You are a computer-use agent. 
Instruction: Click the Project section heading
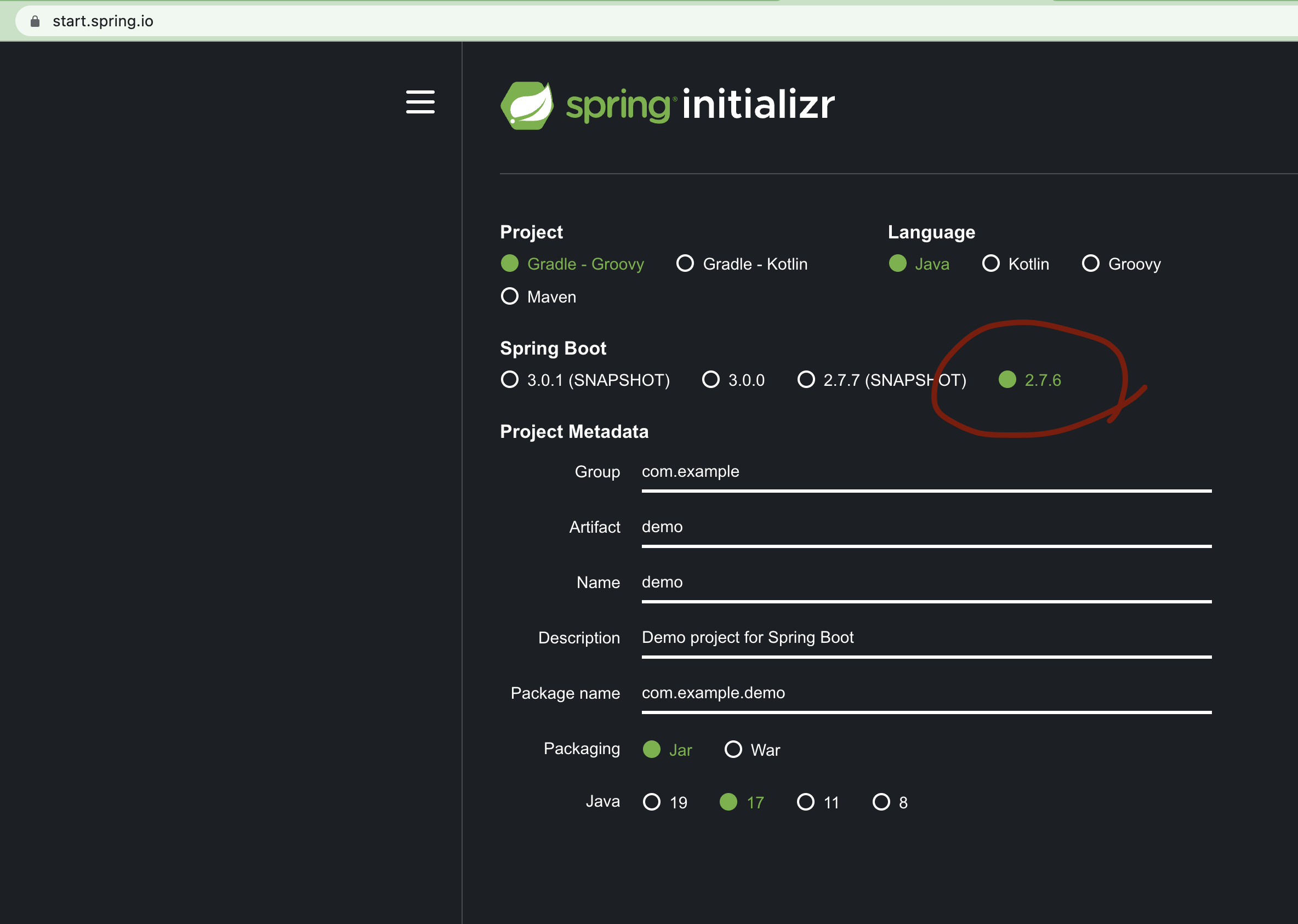(531, 232)
